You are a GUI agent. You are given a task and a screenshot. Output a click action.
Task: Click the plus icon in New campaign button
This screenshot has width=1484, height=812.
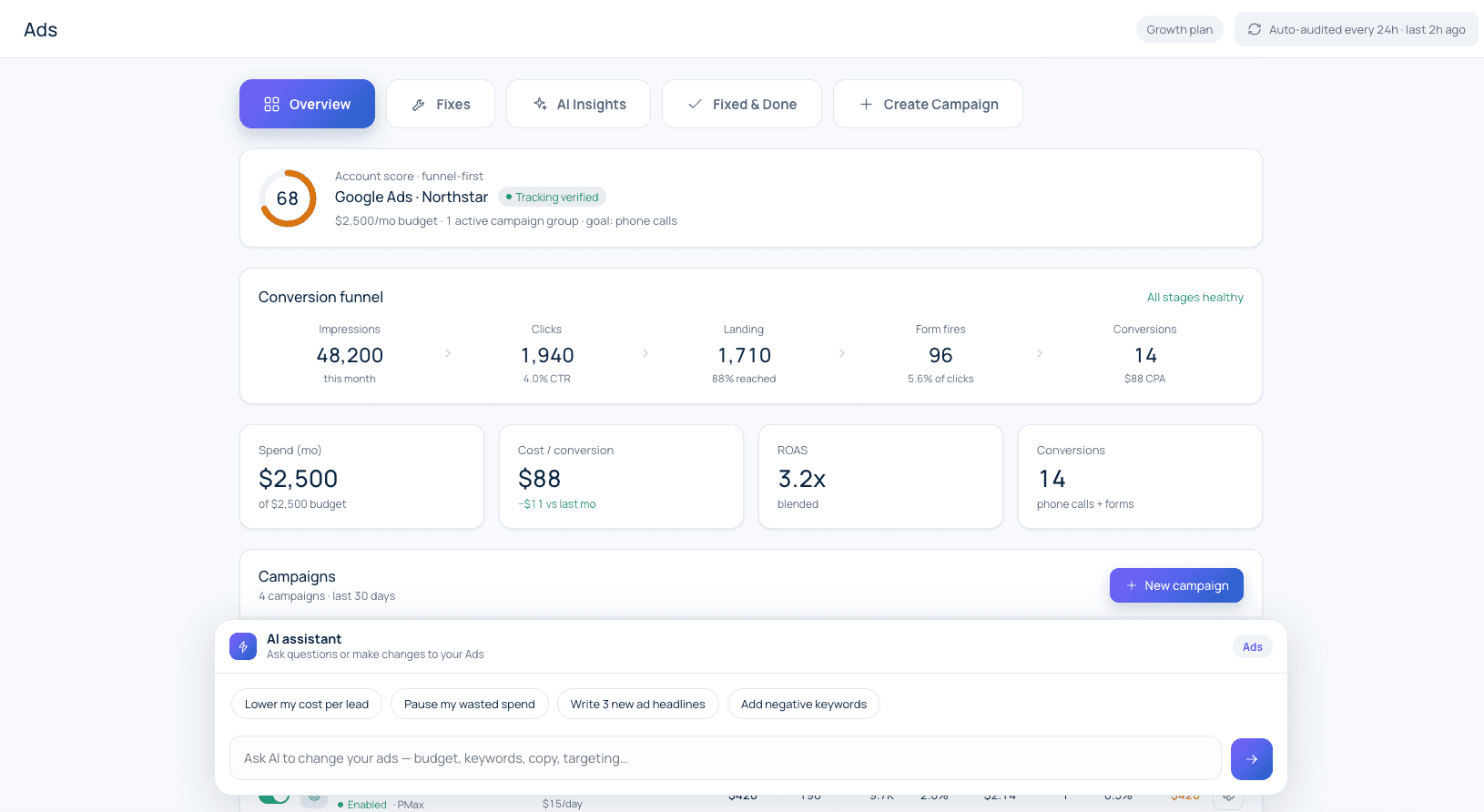tap(1132, 585)
